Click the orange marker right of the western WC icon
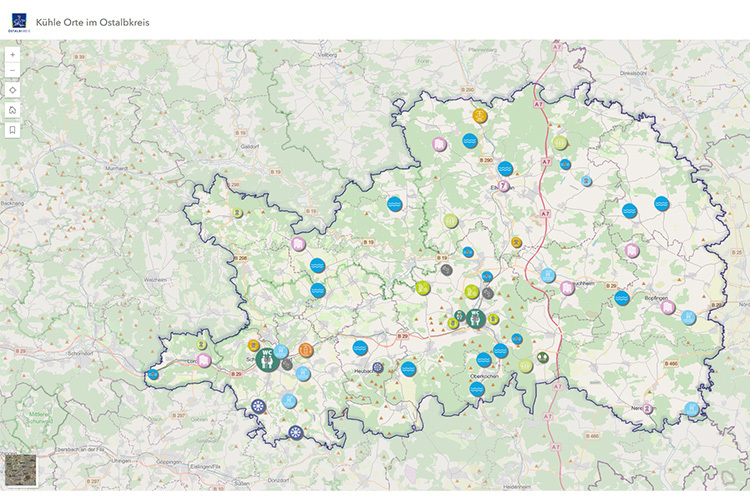The image size is (750, 500). click(306, 350)
